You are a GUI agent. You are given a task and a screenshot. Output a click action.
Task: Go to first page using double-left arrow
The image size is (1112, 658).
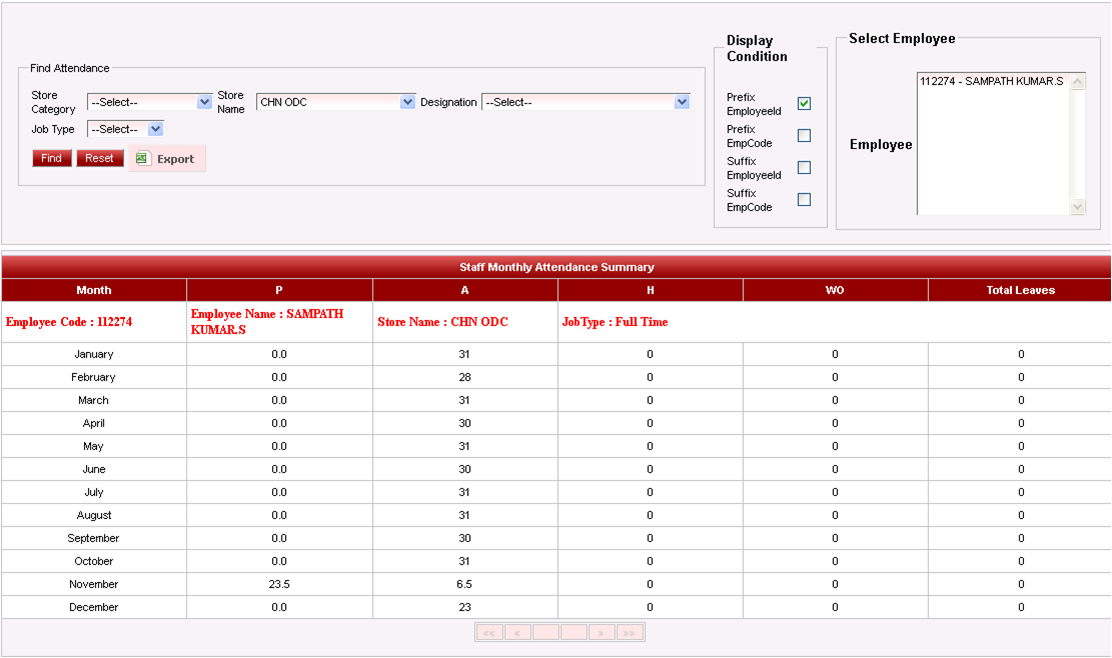pyautogui.click(x=489, y=632)
